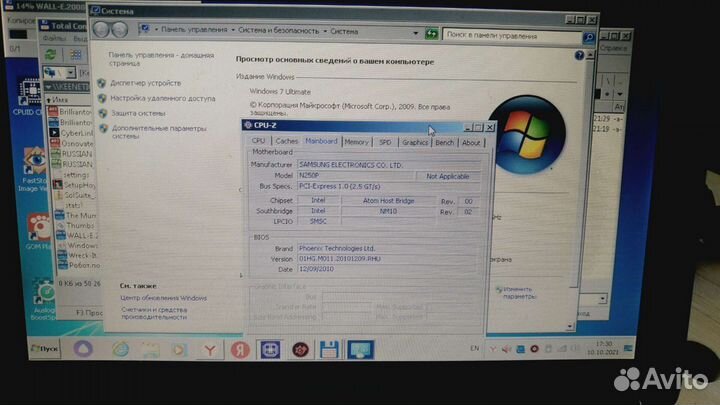Open Счетчики и средства производительности link
Image resolution: width=720 pixels, height=405 pixels.
pyautogui.click(x=154, y=313)
